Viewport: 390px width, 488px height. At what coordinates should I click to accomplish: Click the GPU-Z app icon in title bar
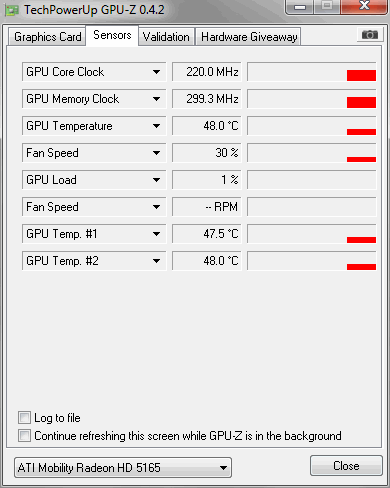(12, 11)
